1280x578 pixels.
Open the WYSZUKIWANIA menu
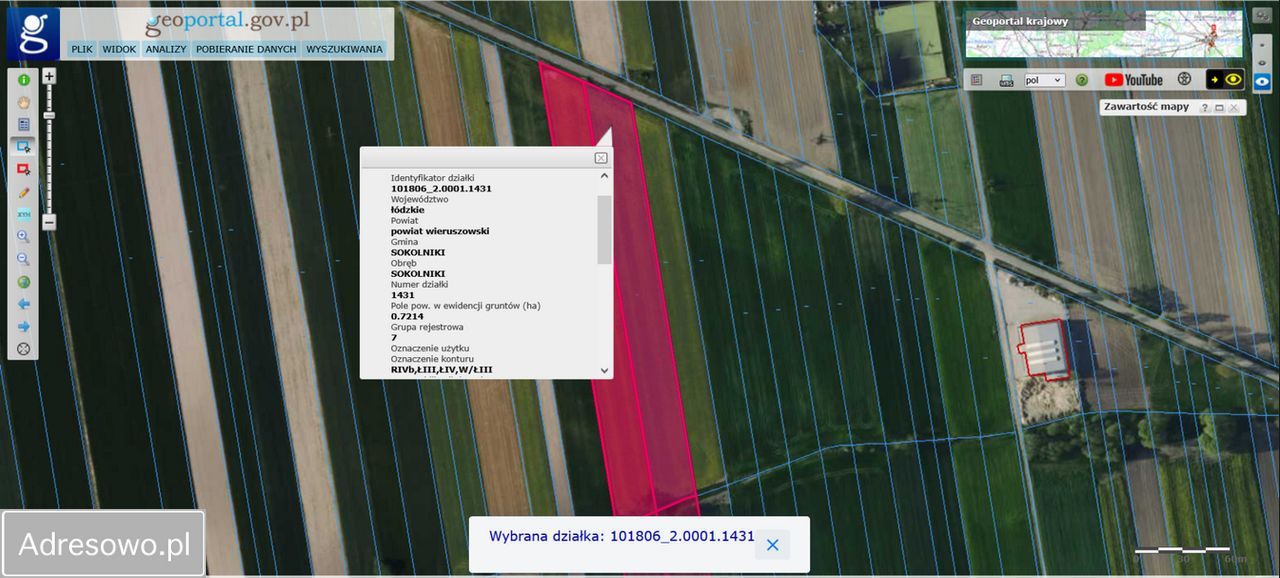point(344,49)
